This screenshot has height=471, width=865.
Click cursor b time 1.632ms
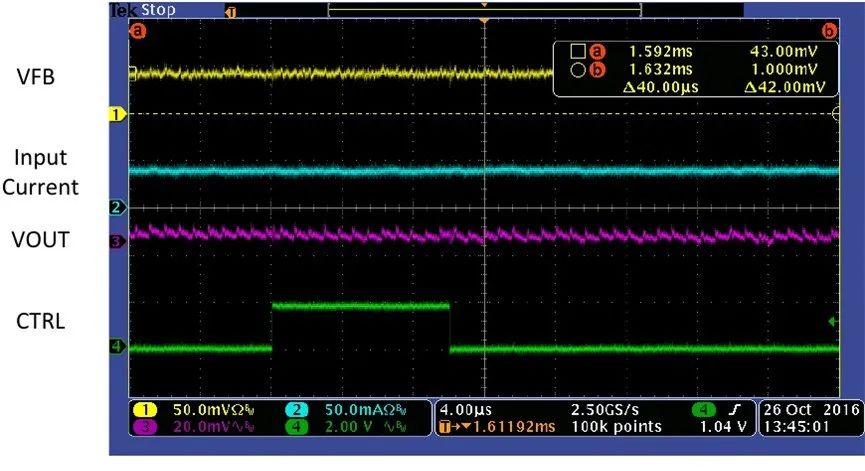pos(660,69)
